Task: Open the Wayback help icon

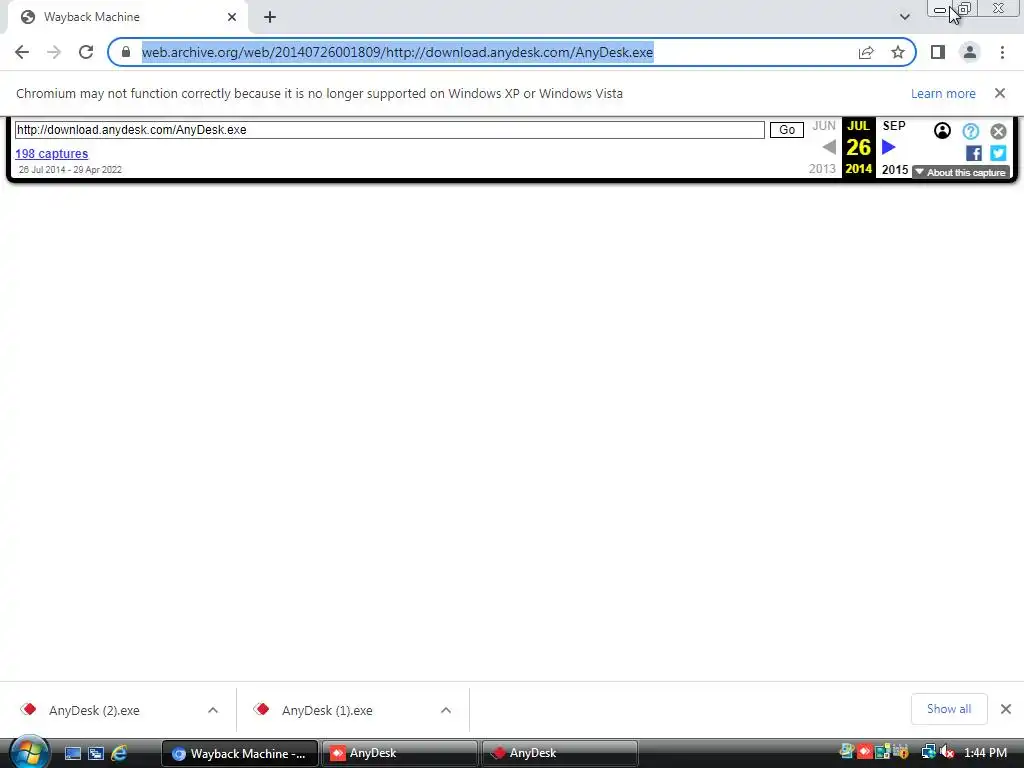Action: click(x=970, y=131)
